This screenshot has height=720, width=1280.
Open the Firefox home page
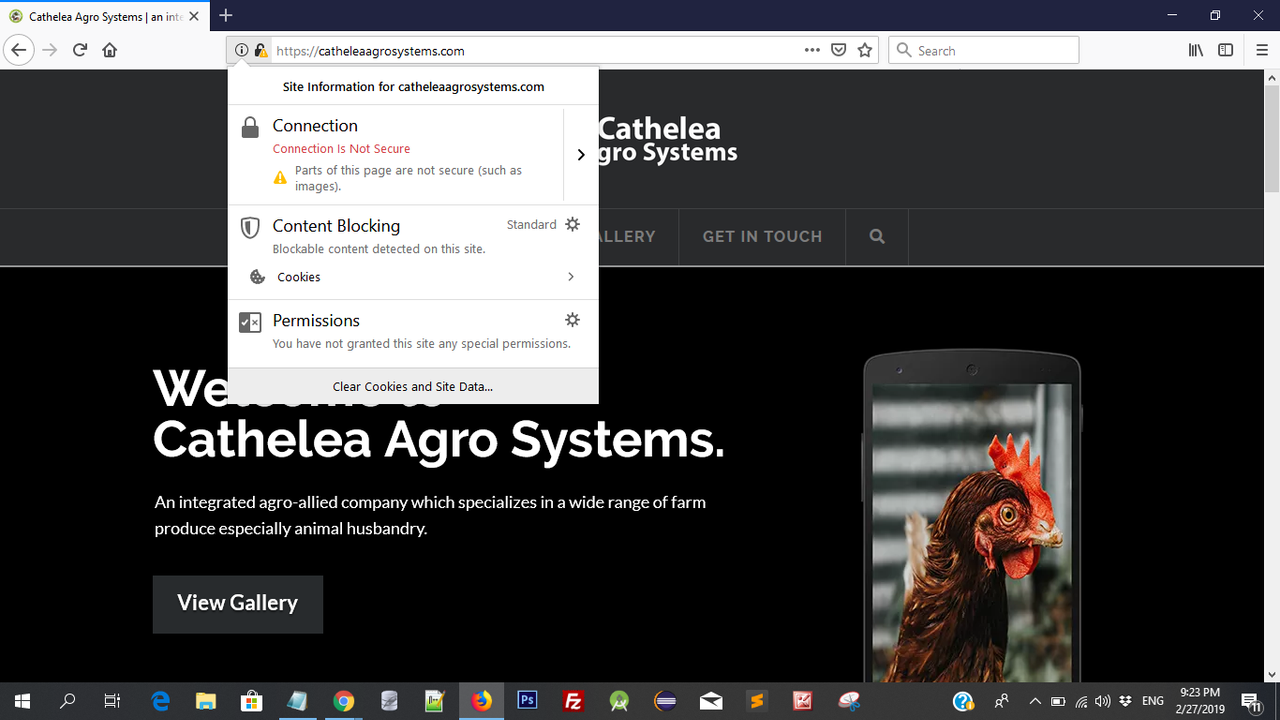coord(110,50)
